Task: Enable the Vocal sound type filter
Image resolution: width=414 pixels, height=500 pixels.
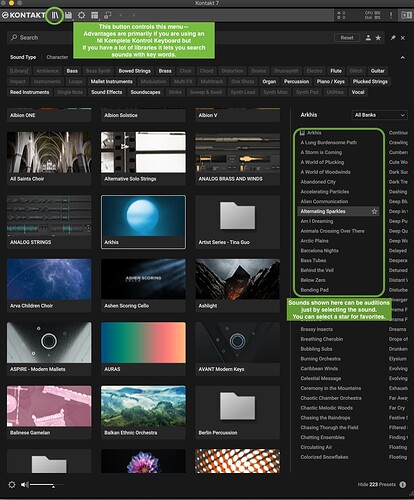Action: tap(358, 92)
